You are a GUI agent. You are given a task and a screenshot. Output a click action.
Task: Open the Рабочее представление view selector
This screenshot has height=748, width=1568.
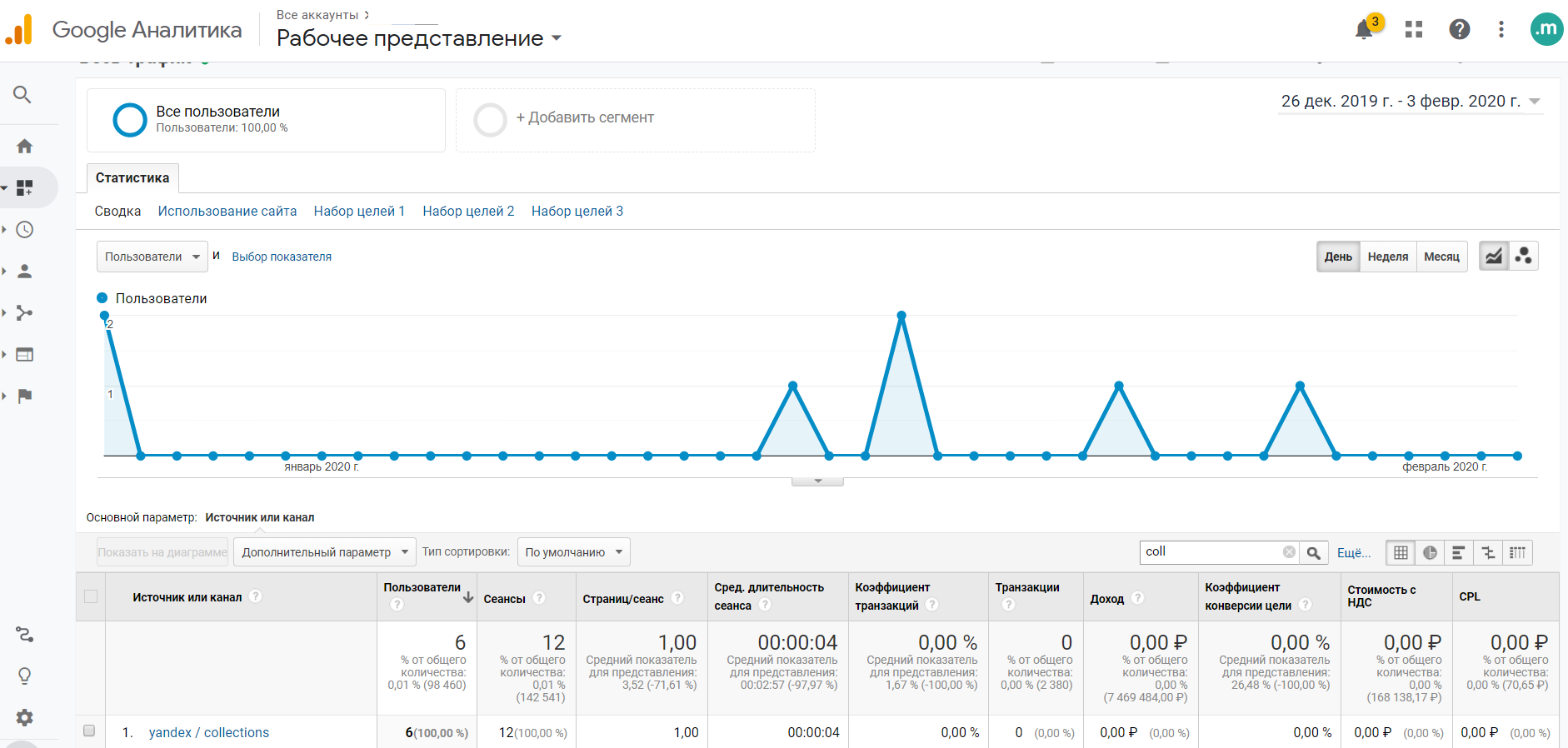click(x=419, y=38)
